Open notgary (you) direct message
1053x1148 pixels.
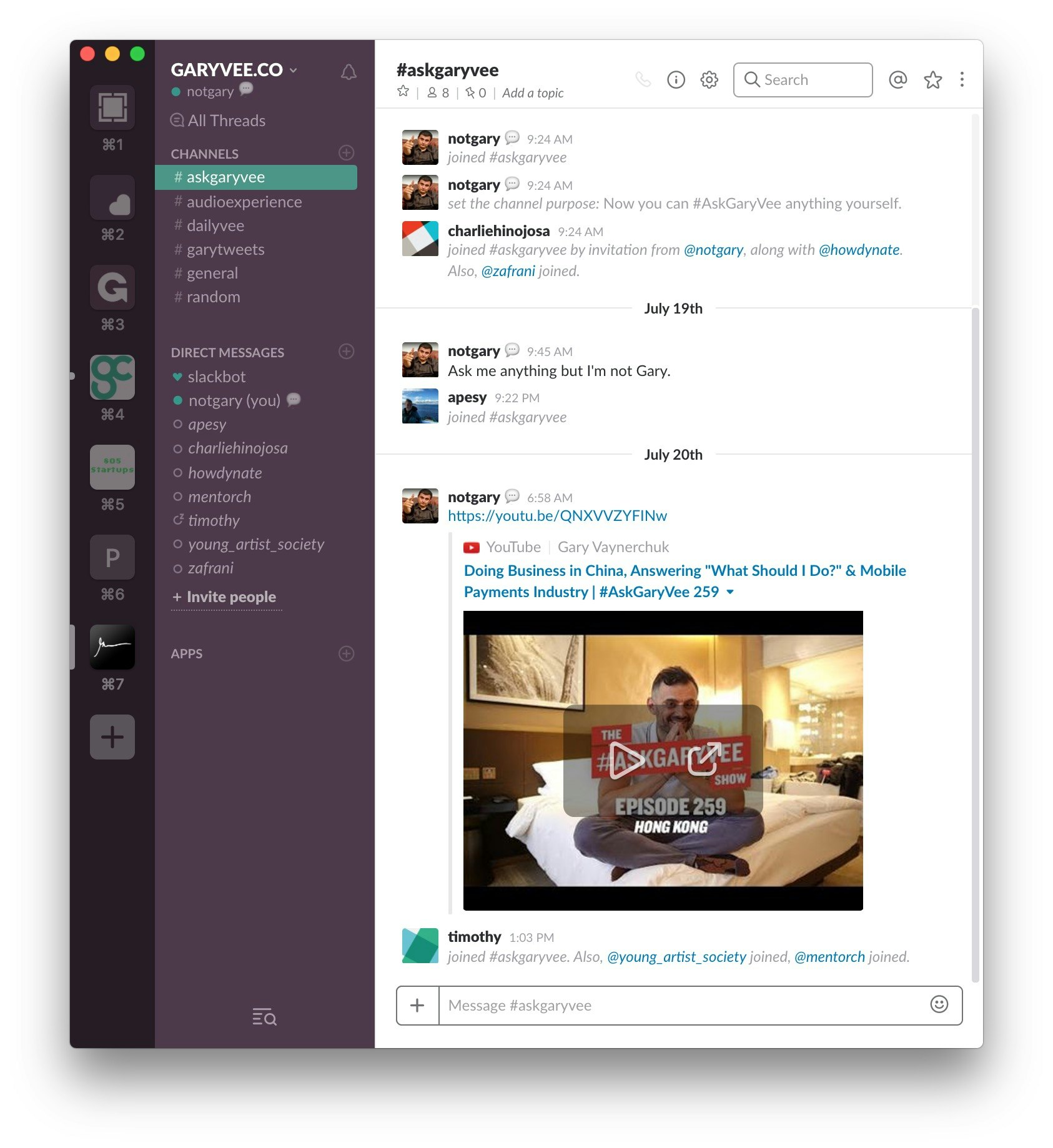(x=256, y=400)
